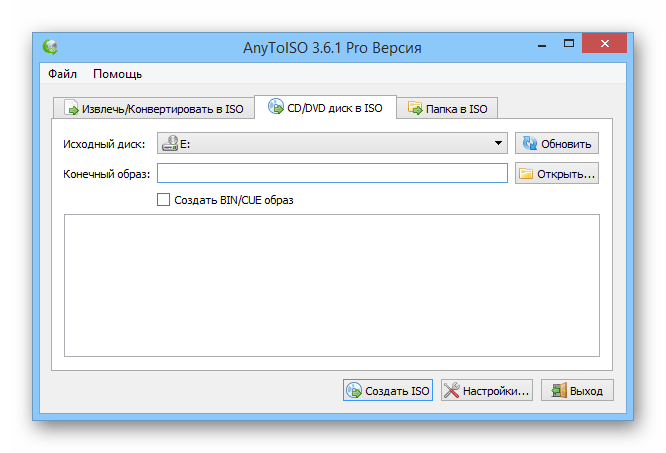Click the Обновить refresh button
The image size is (666, 453).
coord(557,143)
